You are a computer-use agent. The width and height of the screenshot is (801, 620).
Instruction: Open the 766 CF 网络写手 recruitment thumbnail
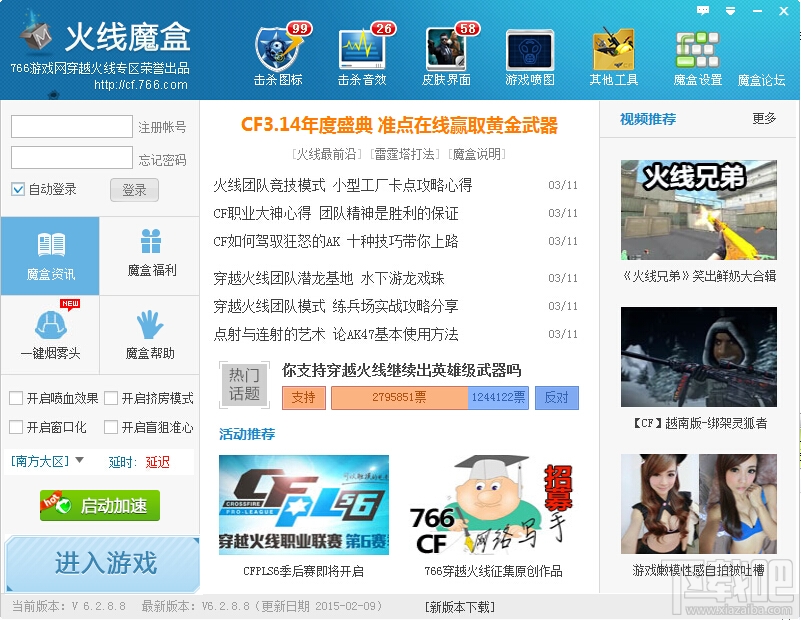point(490,505)
